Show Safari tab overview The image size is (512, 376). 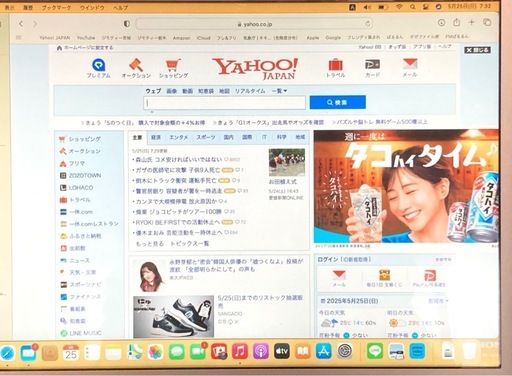click(x=487, y=22)
